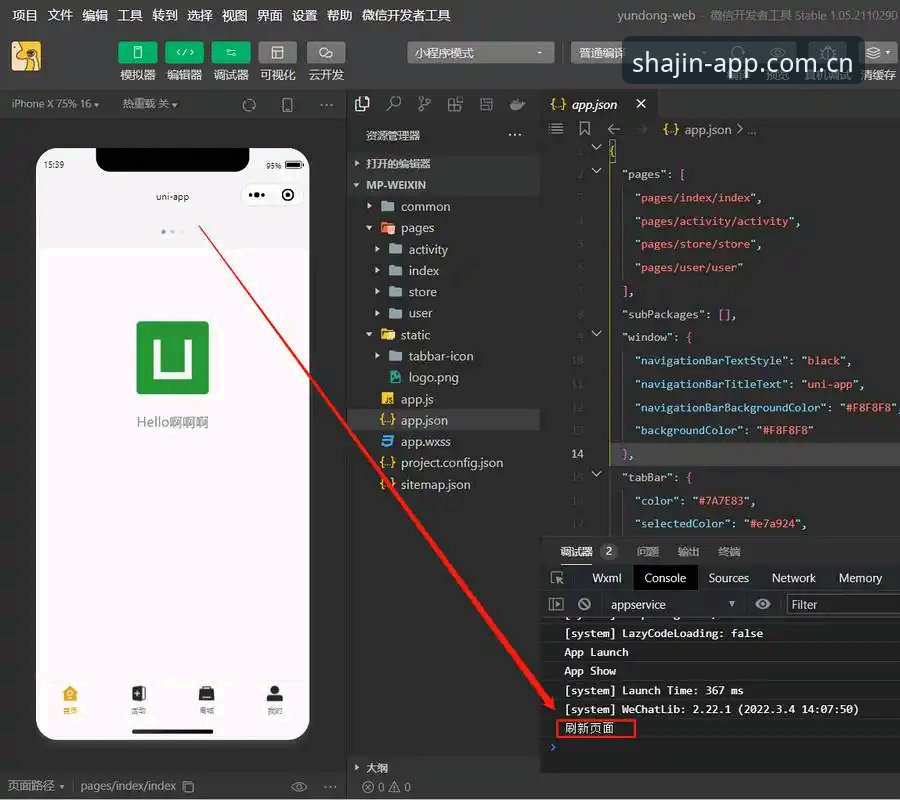Navigate back with the editor arrow
This screenshot has height=800, width=900.
click(614, 129)
